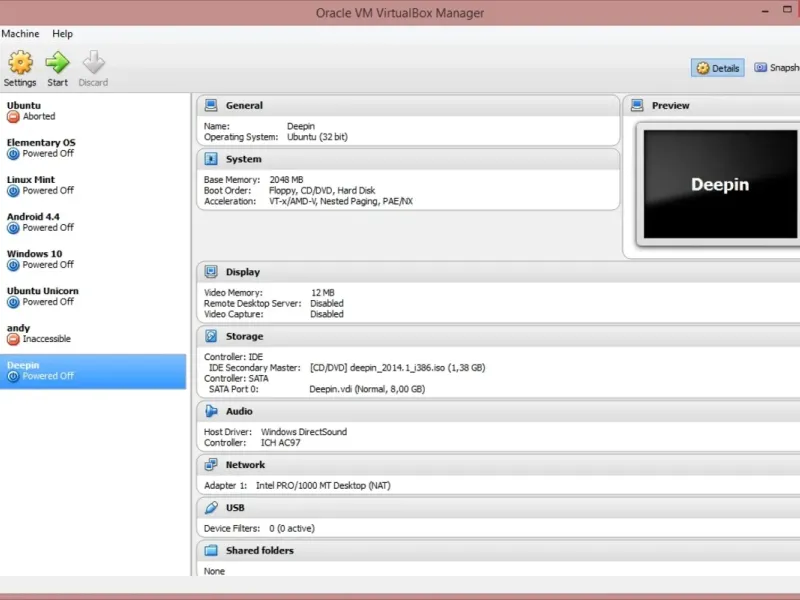Click the System section chip icon
This screenshot has height=600, width=800.
coord(211,159)
